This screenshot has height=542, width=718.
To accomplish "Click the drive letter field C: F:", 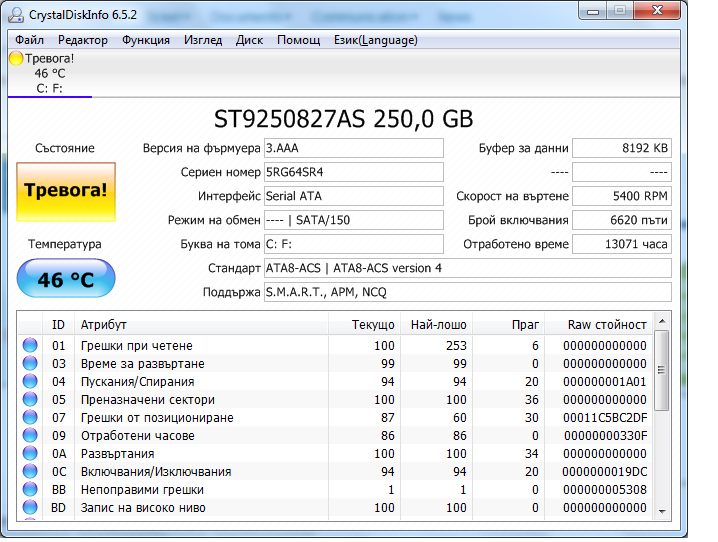I will click(354, 244).
